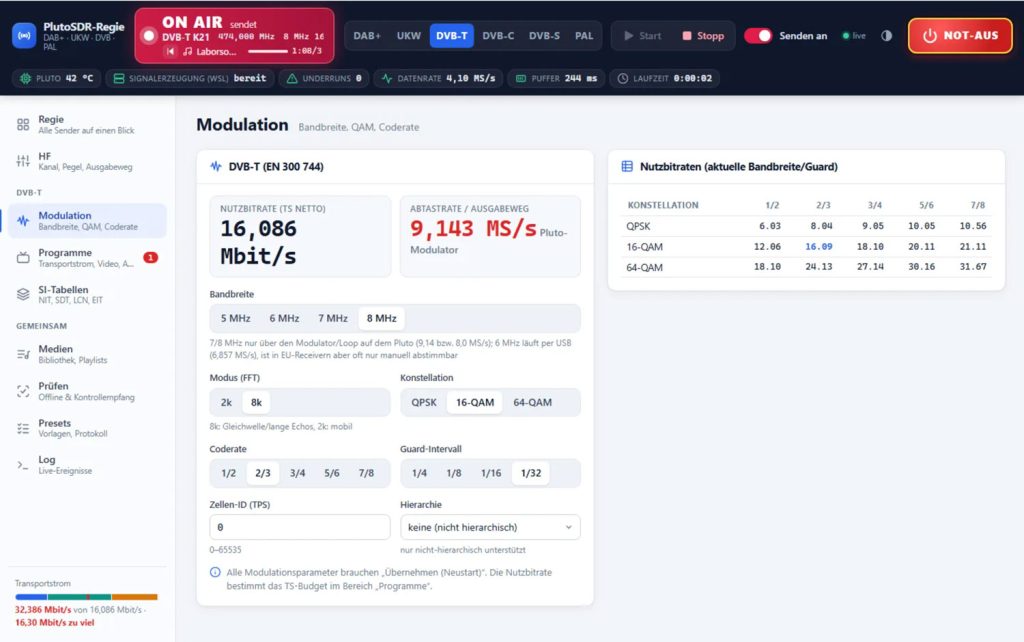The image size is (1024, 642).
Task: Open HF settings via sliders icon
Action: click(23, 161)
